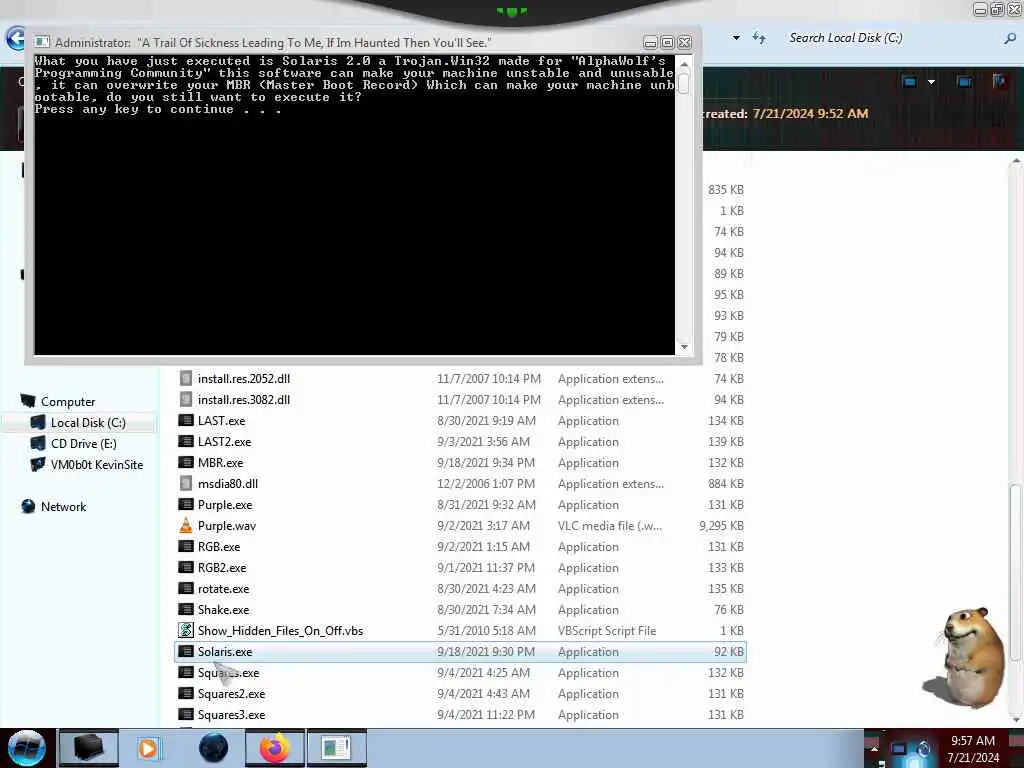
Task: Select the install.res.3082.dll file name
Action: [244, 400]
